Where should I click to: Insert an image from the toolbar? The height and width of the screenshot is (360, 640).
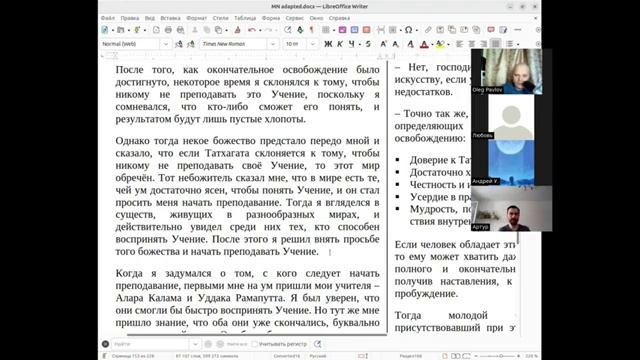tap(342, 30)
